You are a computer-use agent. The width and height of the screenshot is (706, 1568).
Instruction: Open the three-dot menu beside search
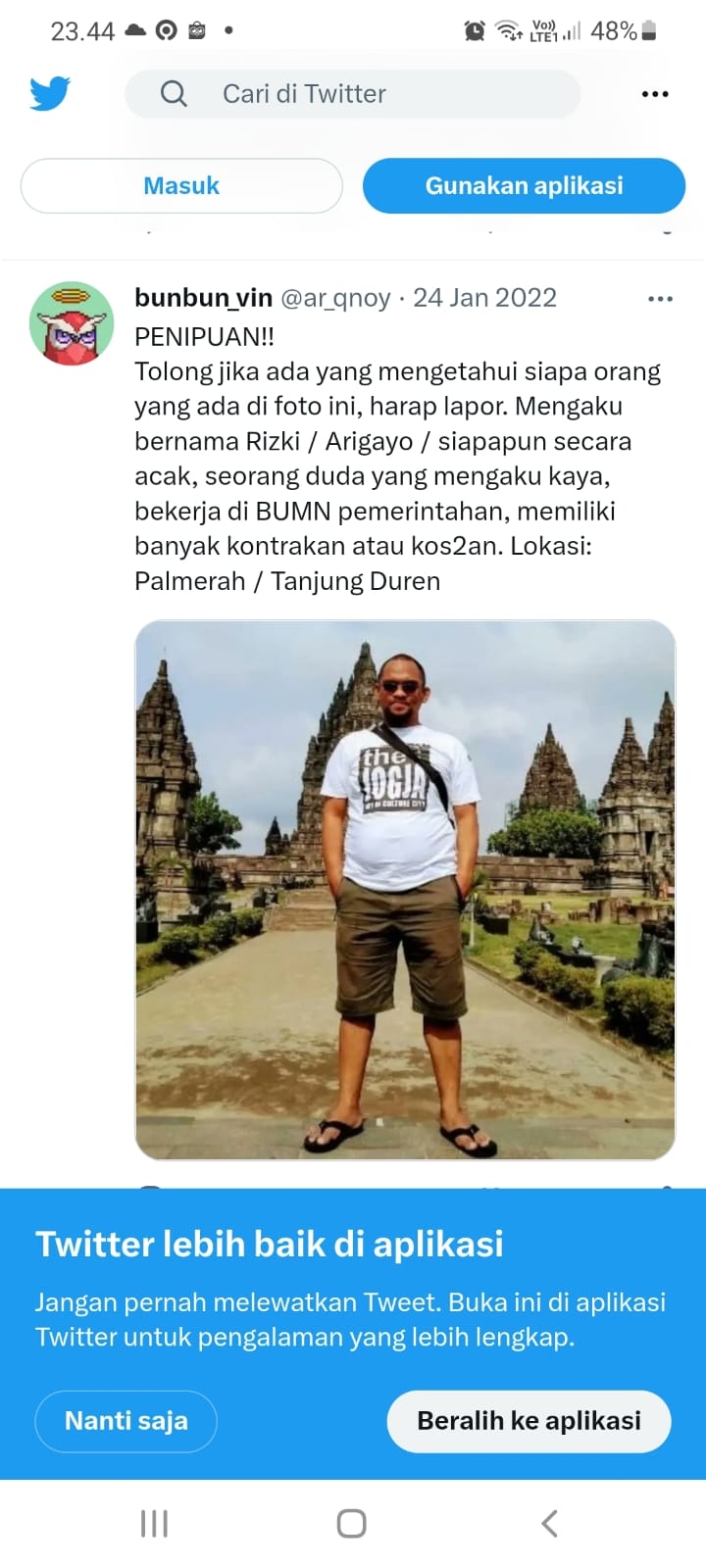[x=655, y=94]
